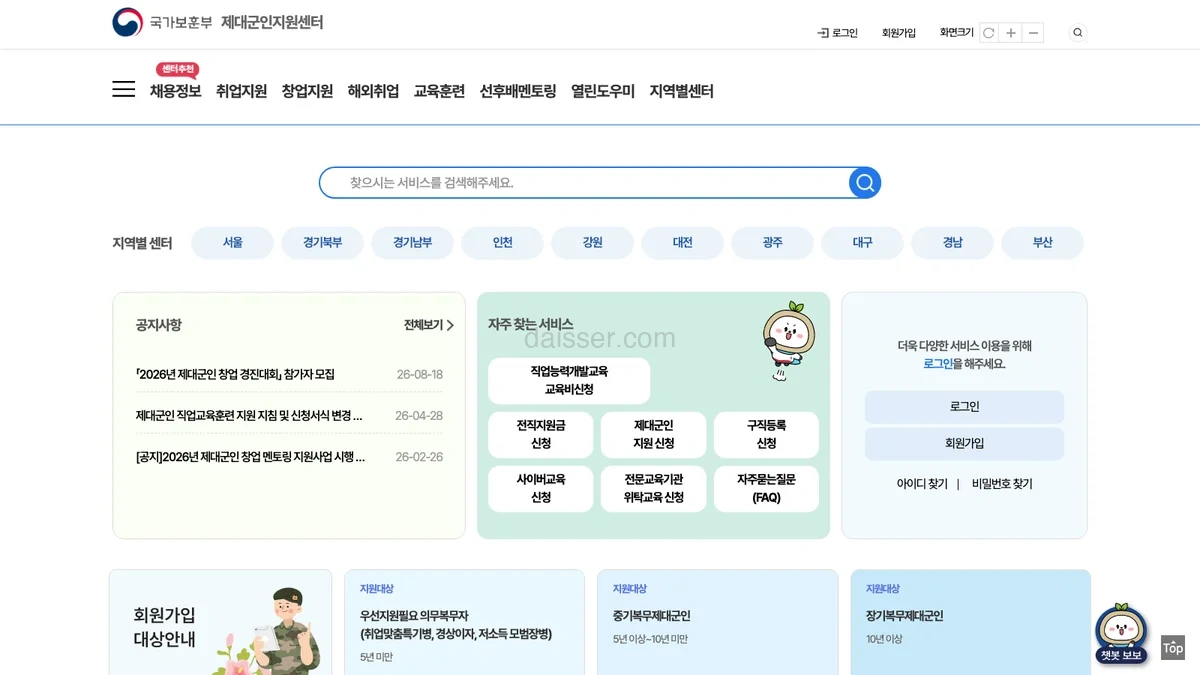Click 사이버교육 신청 service button
1200x675 pixels.
tap(541, 489)
